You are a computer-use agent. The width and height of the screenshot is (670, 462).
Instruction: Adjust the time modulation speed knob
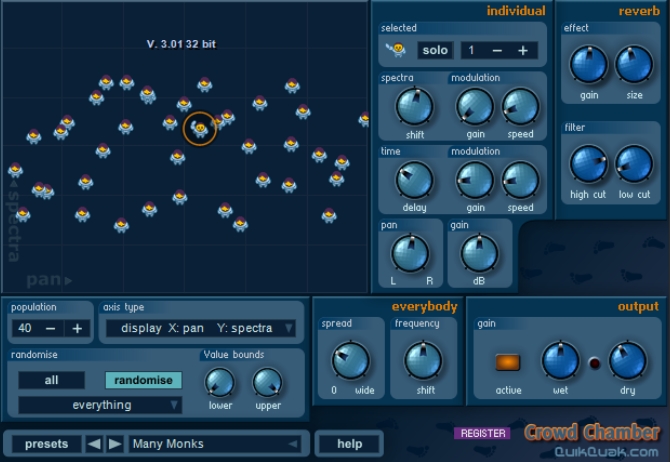click(520, 180)
